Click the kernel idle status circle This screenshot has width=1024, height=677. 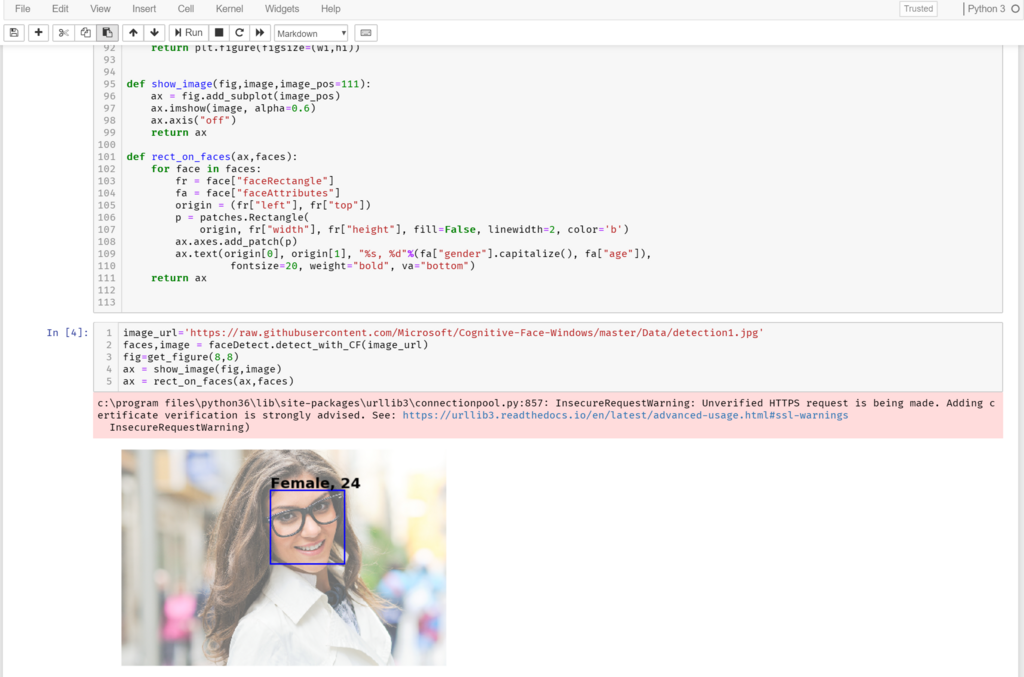pos(1016,9)
